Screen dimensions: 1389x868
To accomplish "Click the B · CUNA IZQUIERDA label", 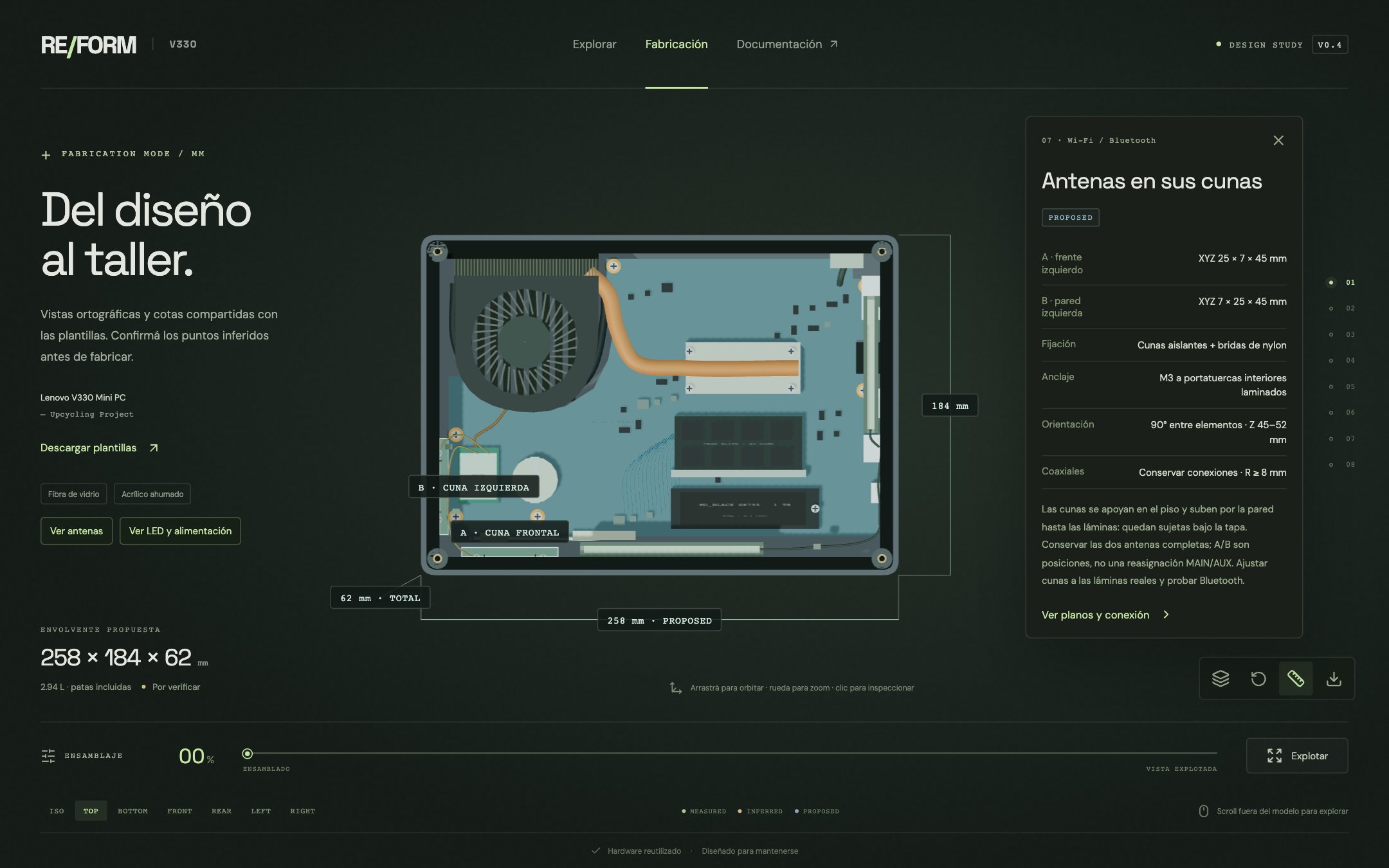I will tap(474, 487).
